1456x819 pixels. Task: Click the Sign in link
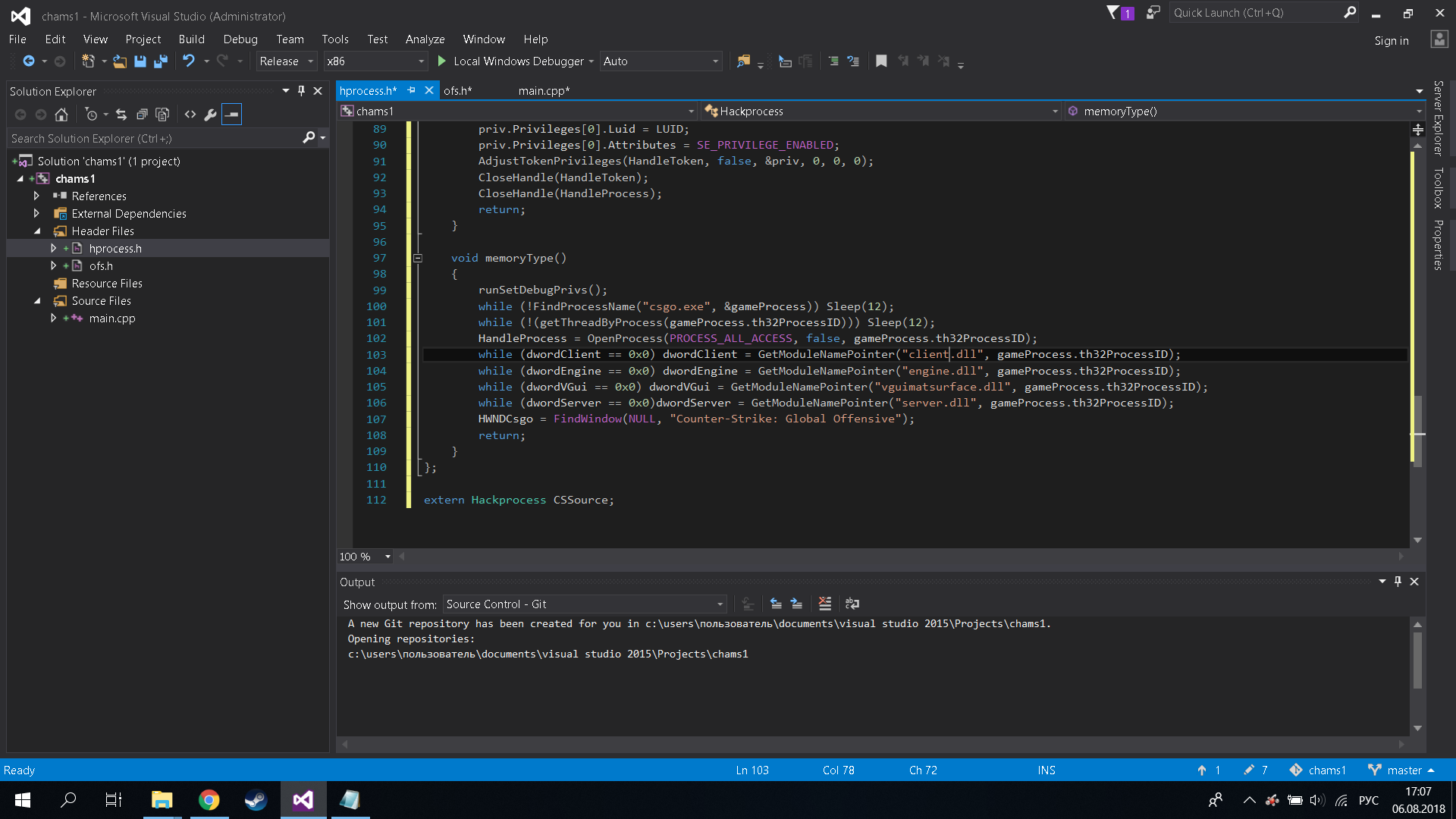coord(1392,41)
